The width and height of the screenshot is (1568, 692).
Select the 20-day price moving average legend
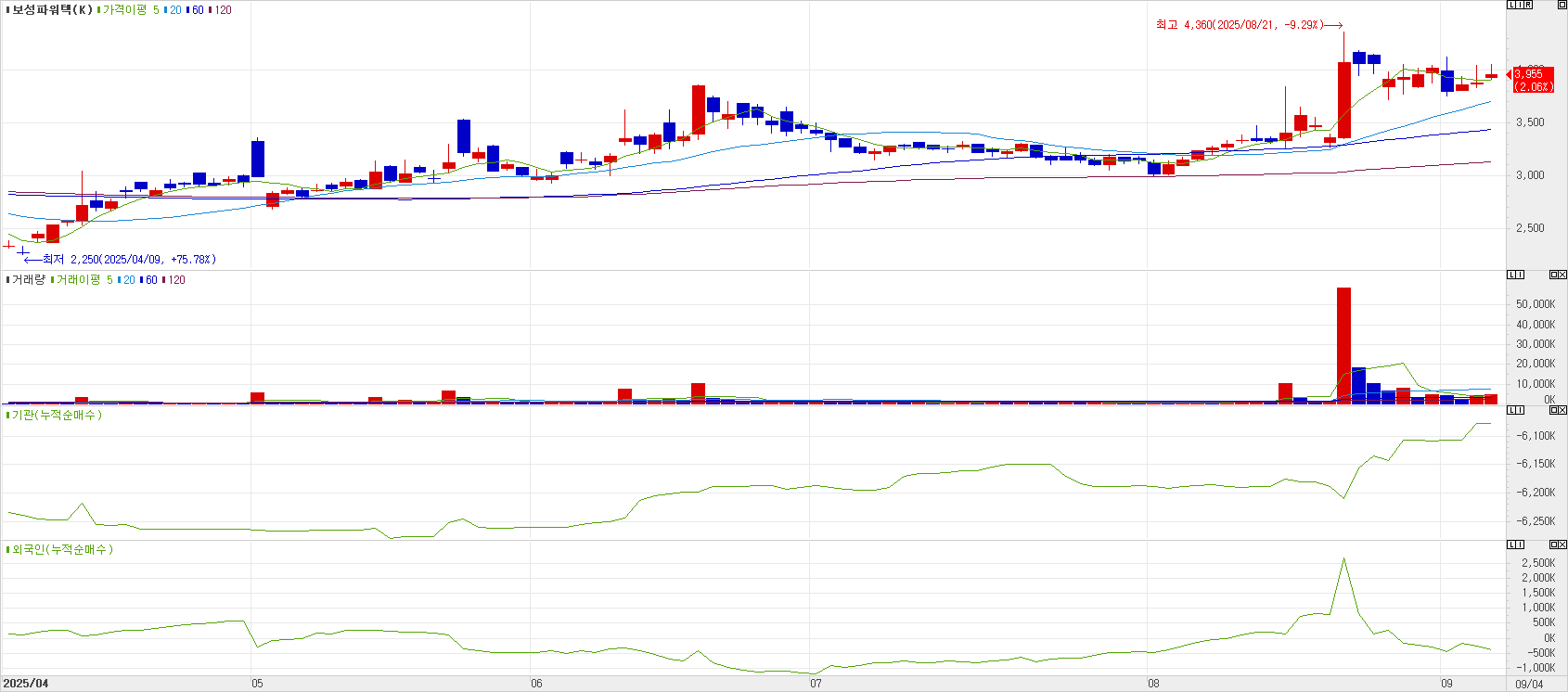coord(174,10)
